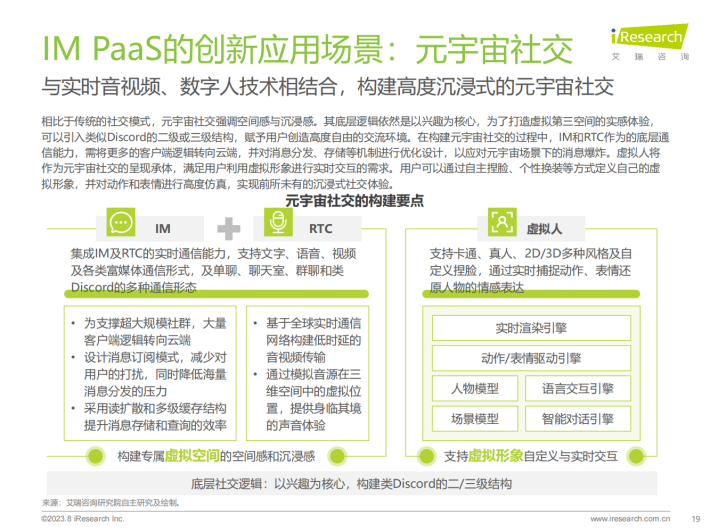
Task: Click the 虚拟人 face-scan icon
Action: pos(500,222)
